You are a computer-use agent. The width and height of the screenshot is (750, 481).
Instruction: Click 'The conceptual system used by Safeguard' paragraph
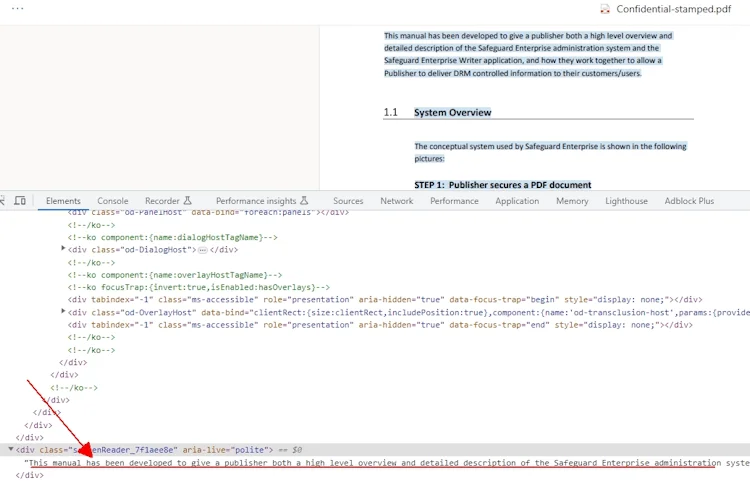[x=550, y=153]
